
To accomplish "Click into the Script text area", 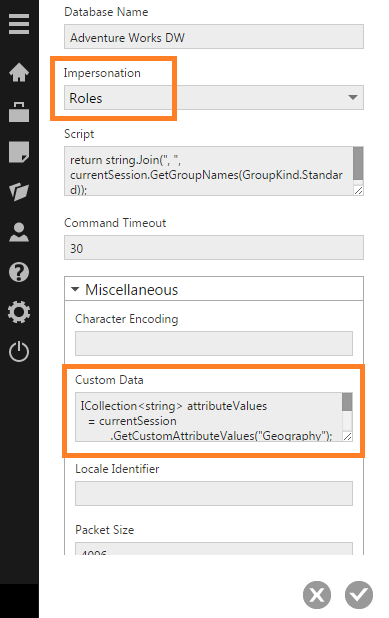I will click(x=208, y=171).
